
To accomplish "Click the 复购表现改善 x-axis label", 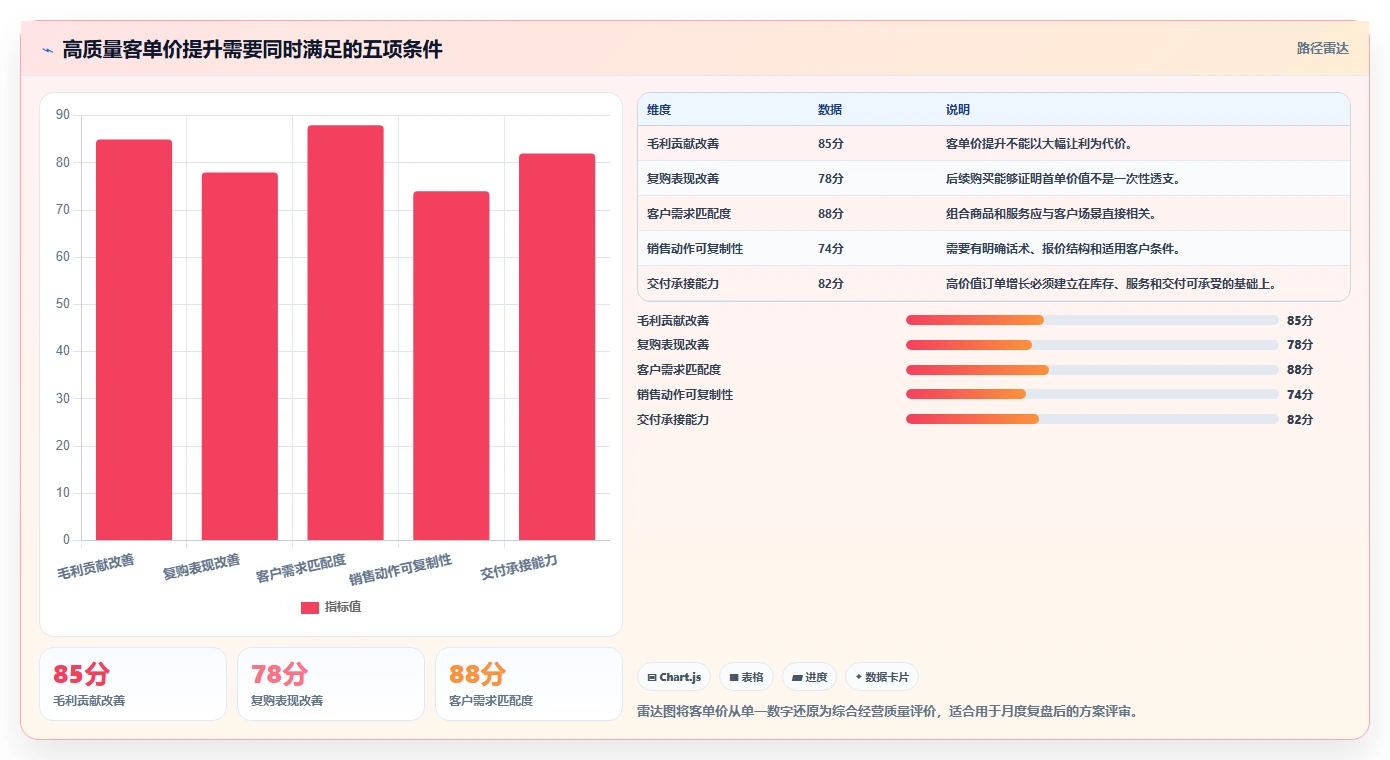I will click(201, 567).
